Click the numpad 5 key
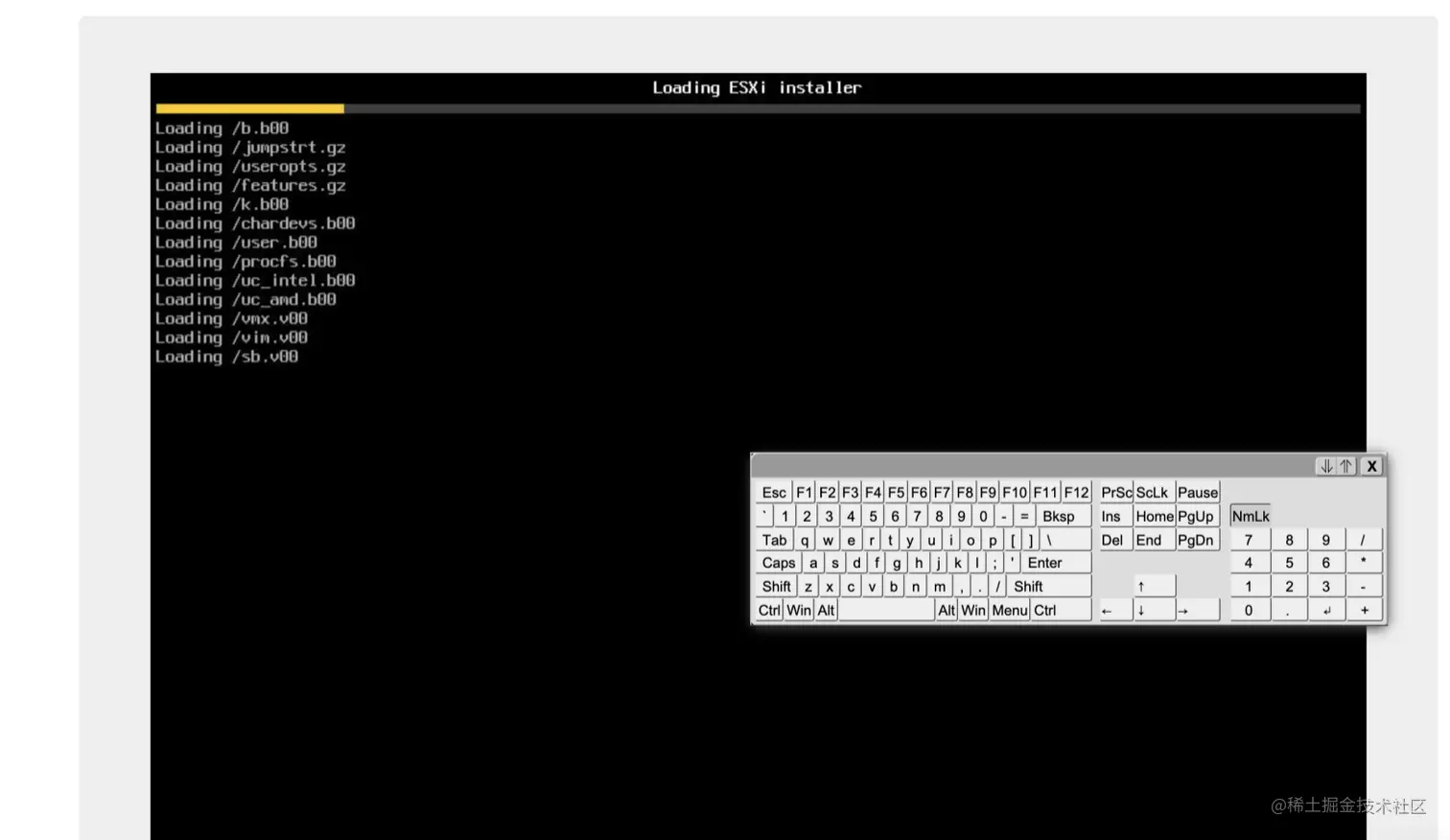The height and width of the screenshot is (840, 1450). pos(1289,563)
